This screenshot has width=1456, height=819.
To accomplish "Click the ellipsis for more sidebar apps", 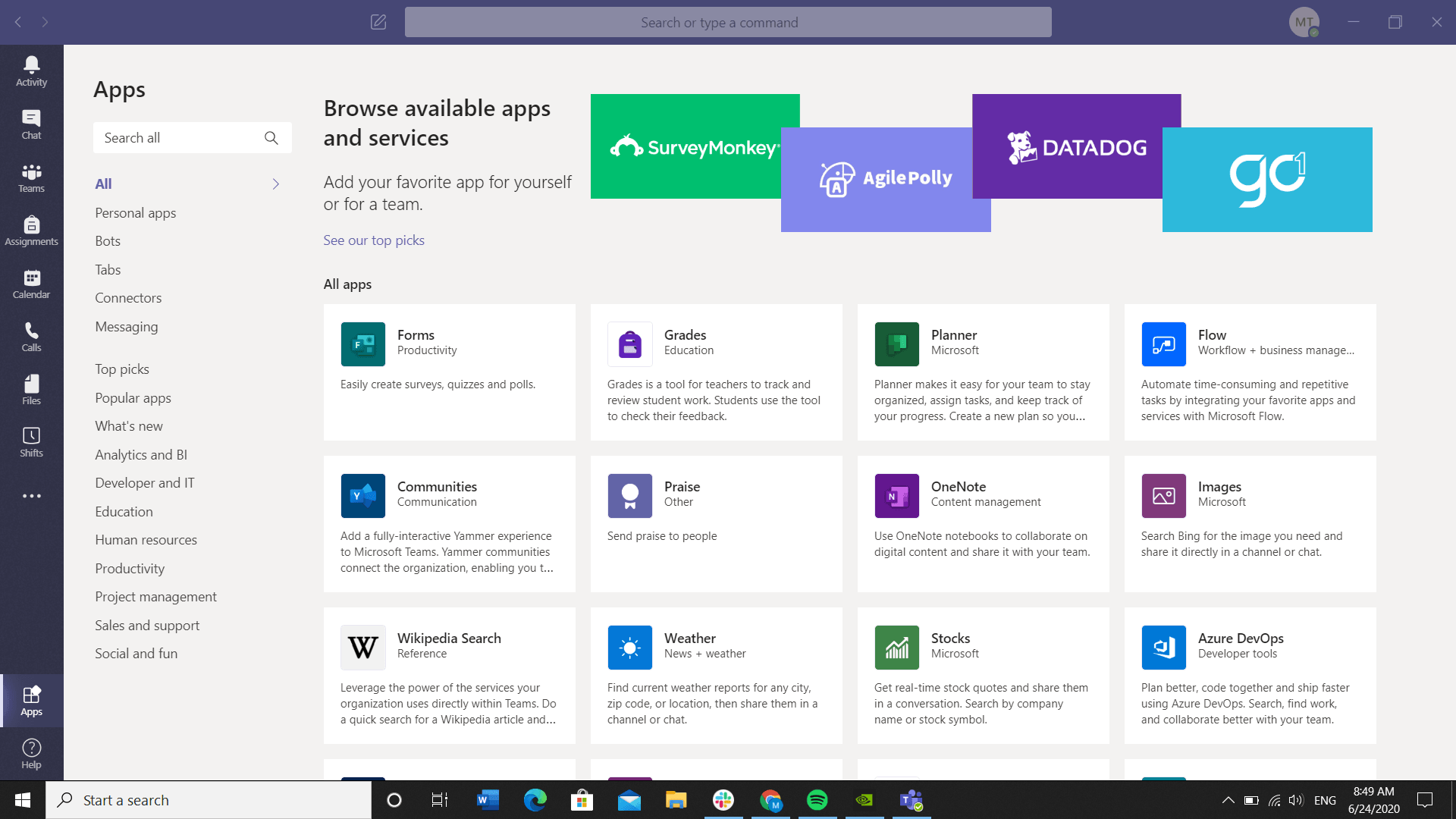I will tap(31, 495).
